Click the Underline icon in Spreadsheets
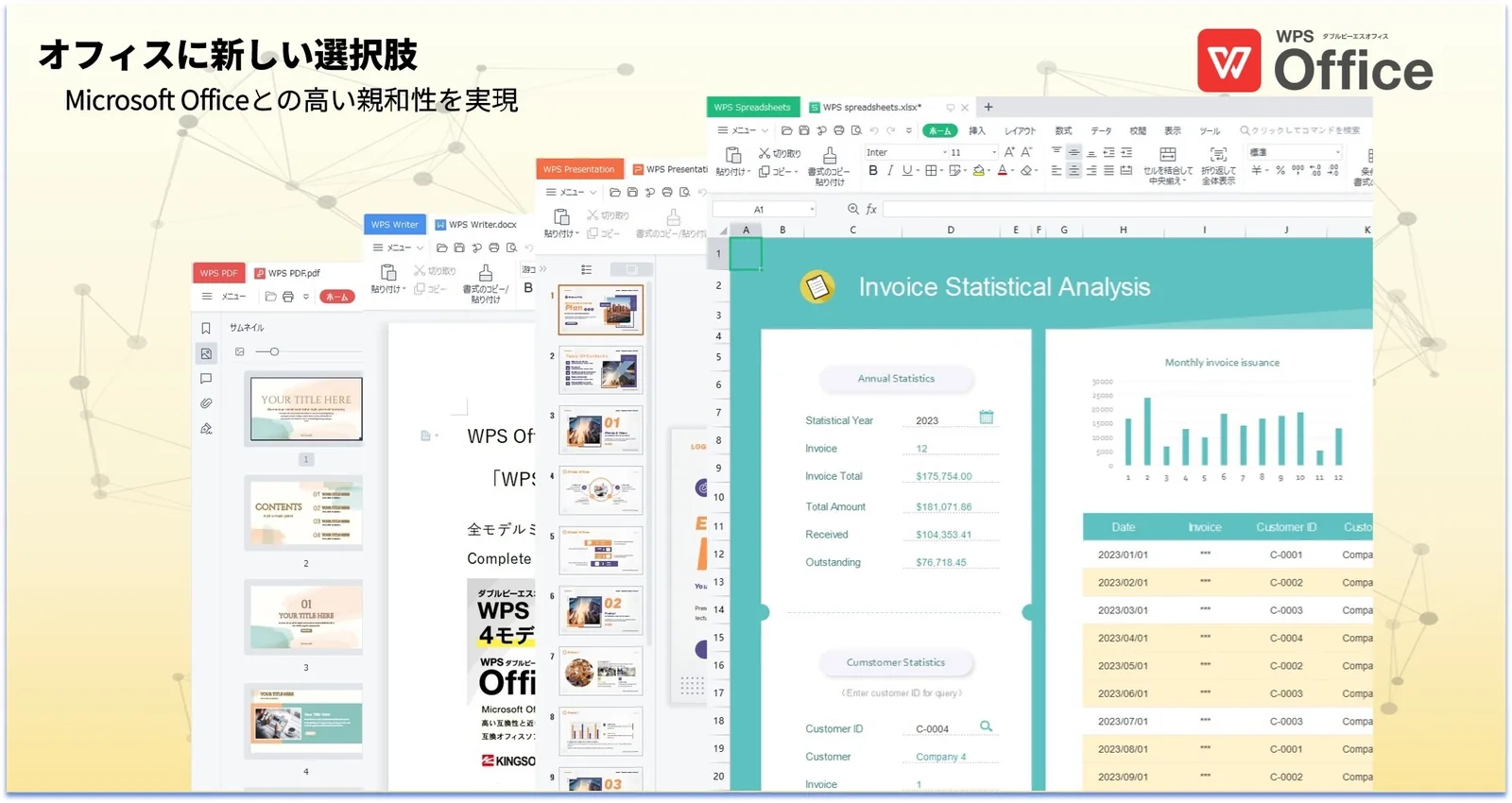Viewport: 1512px width, 803px height. 906,170
